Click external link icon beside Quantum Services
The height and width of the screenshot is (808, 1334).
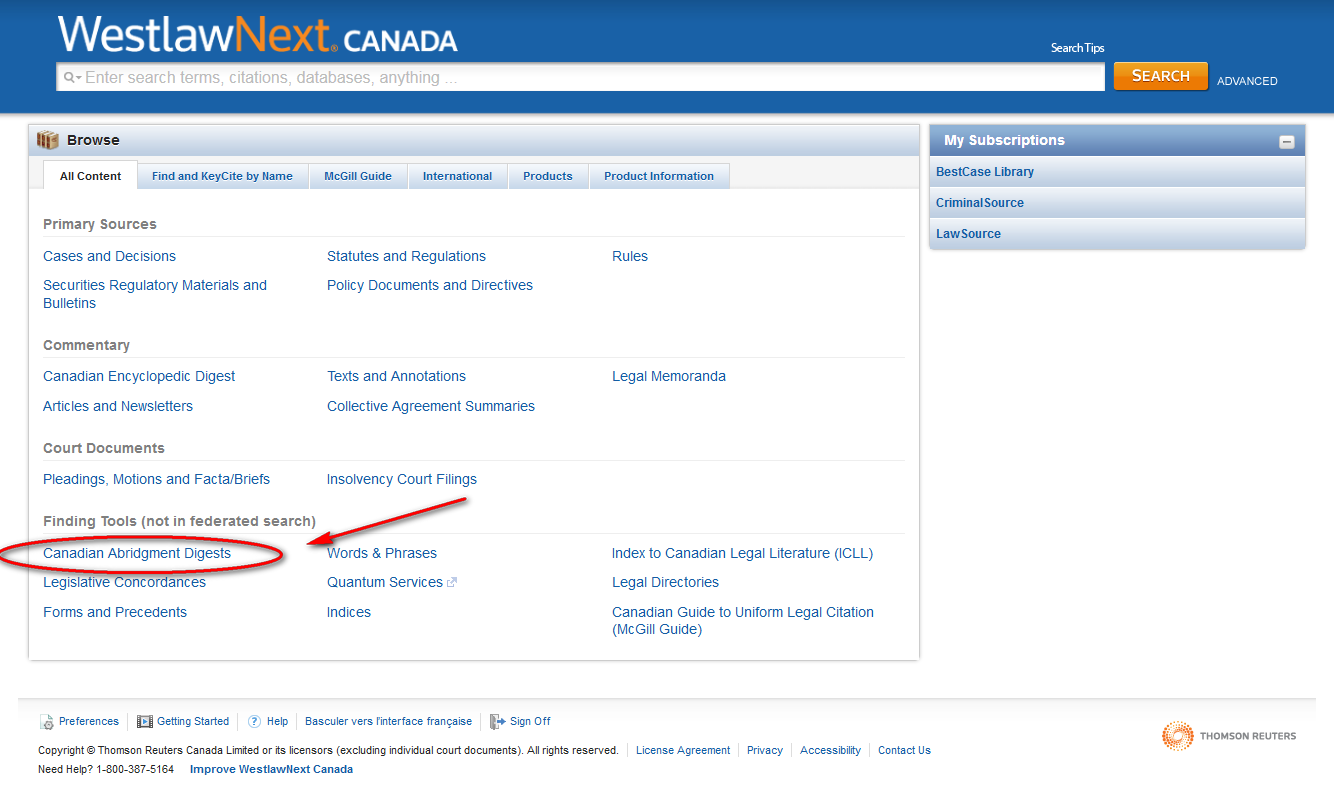click(x=452, y=582)
